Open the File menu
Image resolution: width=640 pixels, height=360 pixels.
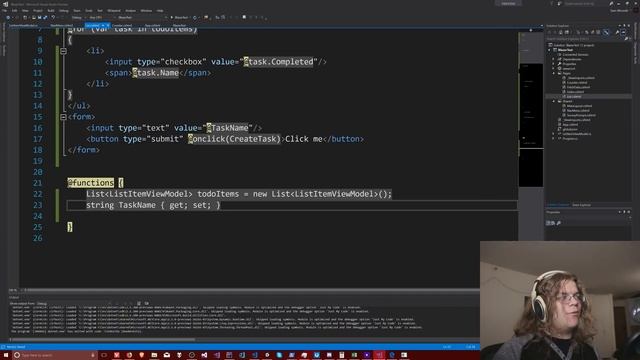coord(4,10)
